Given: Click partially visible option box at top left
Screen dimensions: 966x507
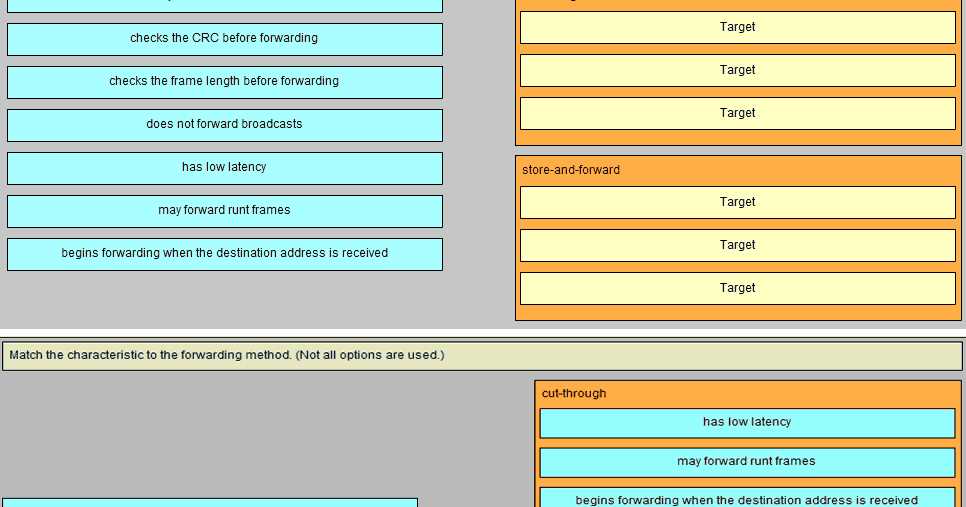Looking at the screenshot, I should pos(225,6).
